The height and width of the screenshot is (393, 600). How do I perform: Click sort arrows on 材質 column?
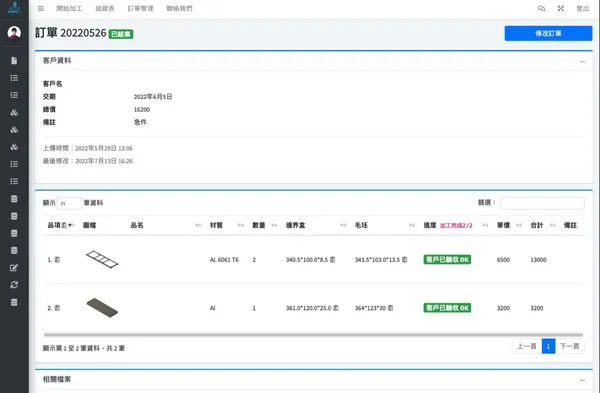pos(241,225)
